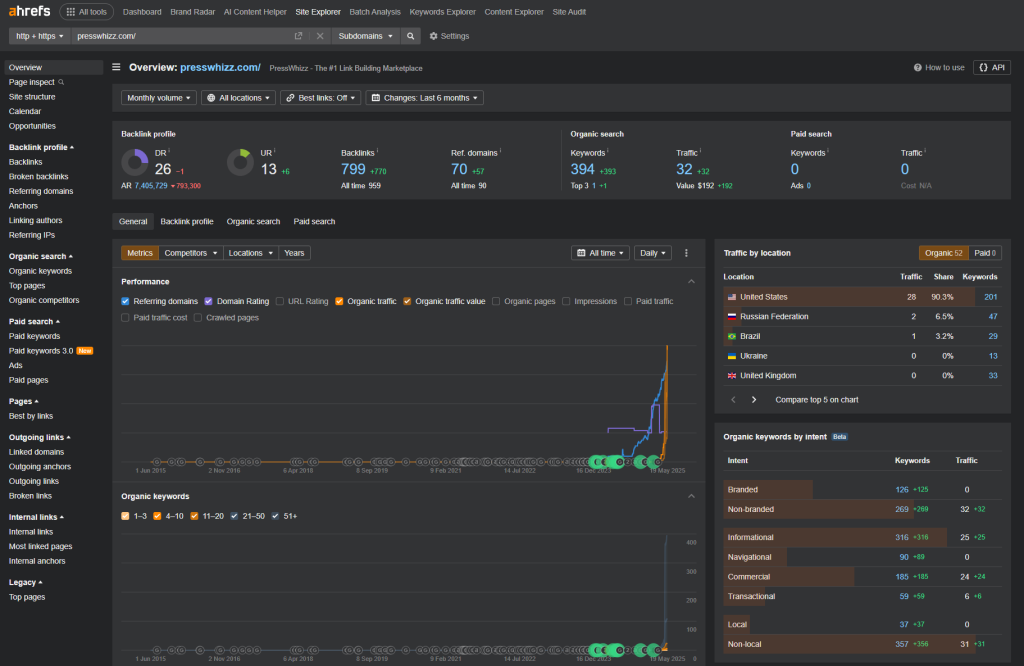Open Daily interval dropdown
The height and width of the screenshot is (666, 1024).
point(653,253)
